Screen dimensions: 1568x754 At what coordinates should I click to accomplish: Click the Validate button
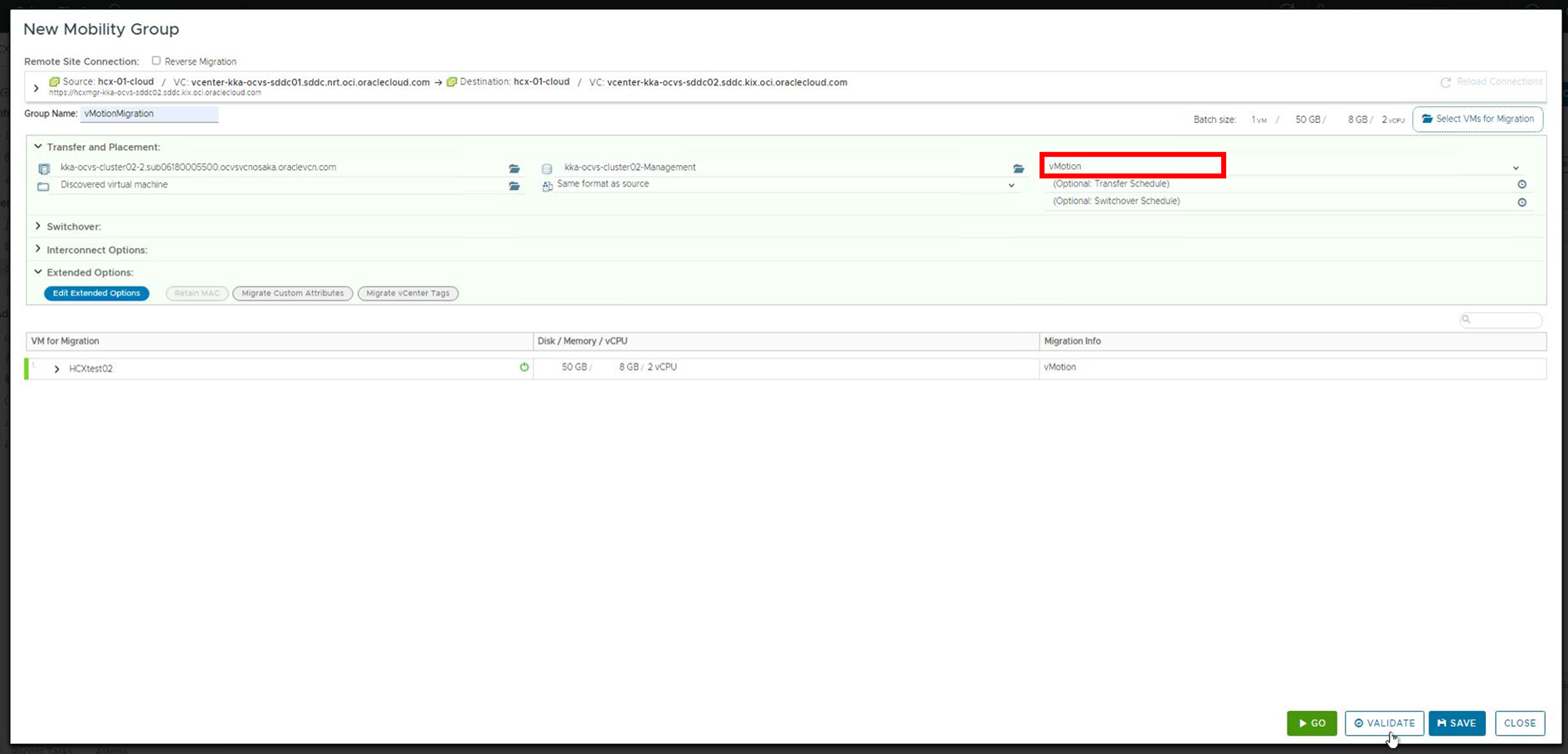pyautogui.click(x=1384, y=723)
